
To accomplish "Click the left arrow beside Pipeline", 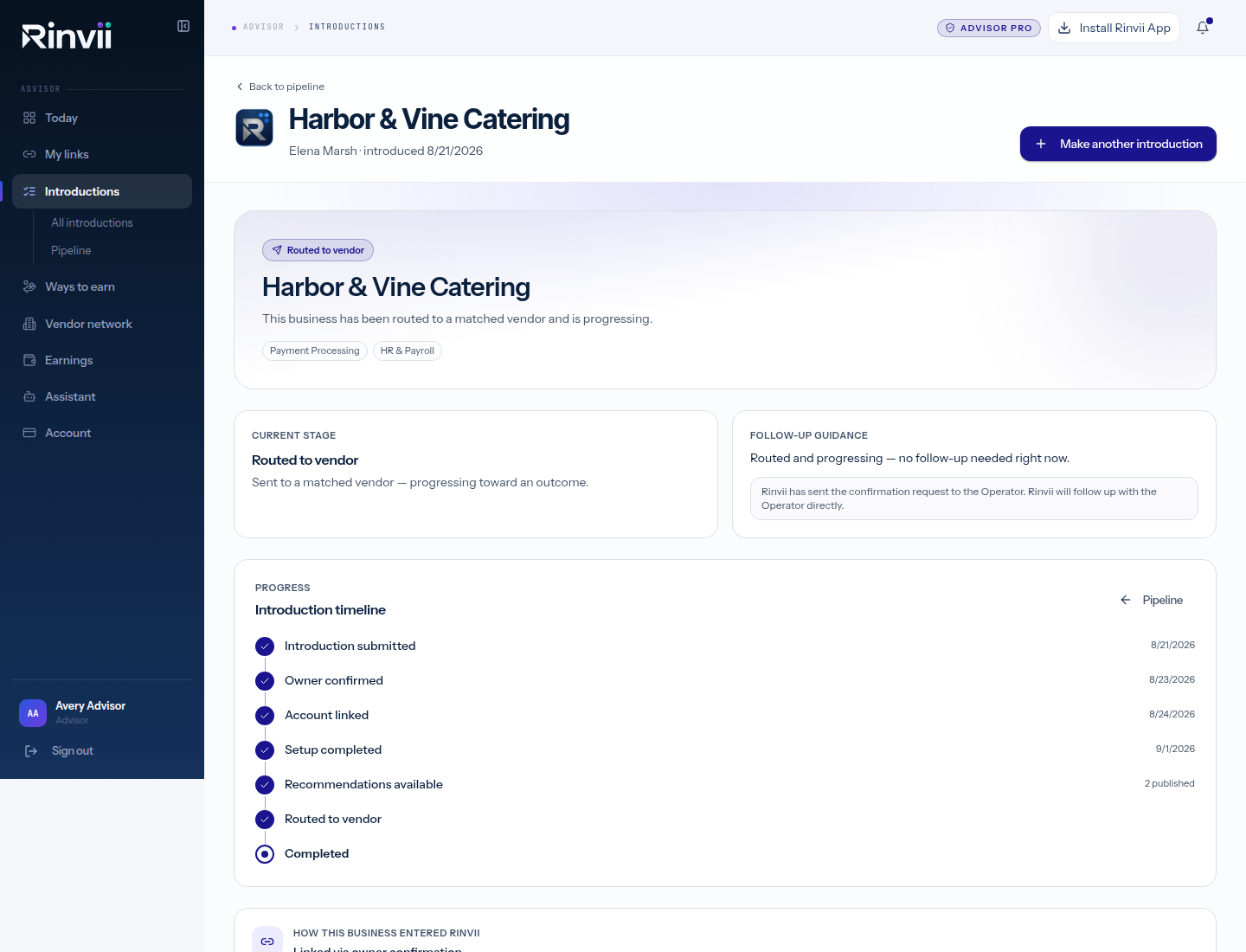I will [x=1126, y=600].
